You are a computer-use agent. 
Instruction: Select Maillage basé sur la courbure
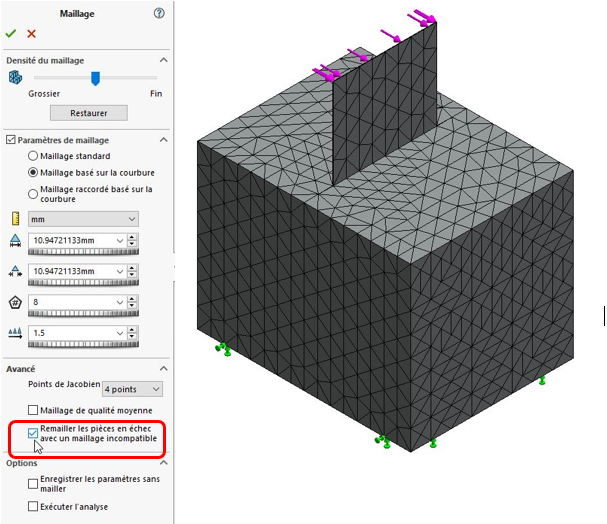[33, 173]
